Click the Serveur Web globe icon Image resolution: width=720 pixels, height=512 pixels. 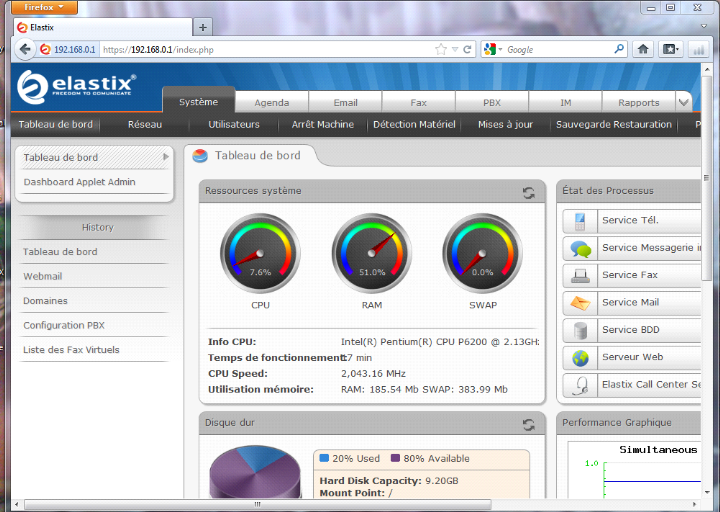click(x=580, y=358)
